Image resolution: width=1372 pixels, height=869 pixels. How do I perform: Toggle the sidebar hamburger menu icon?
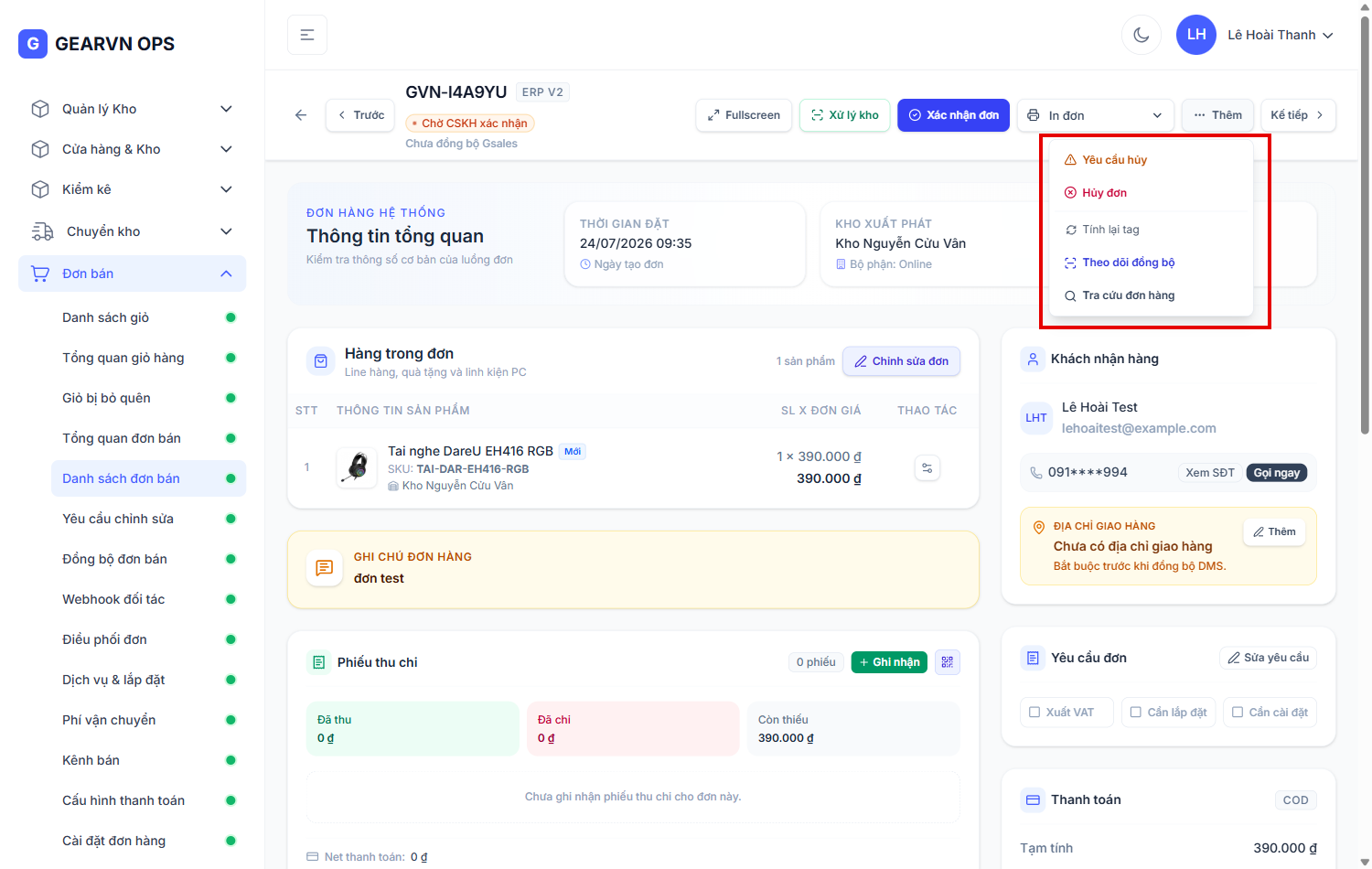(307, 35)
